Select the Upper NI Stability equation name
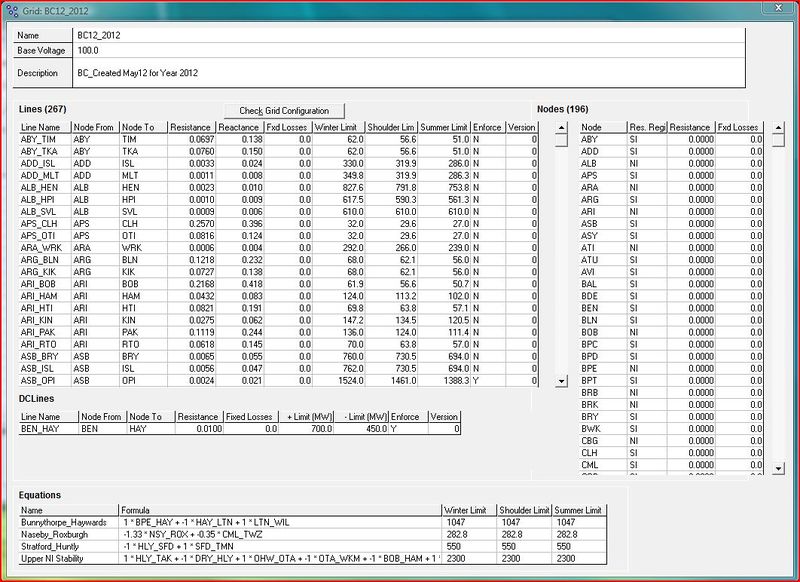Screen dimensions: 800x582 coord(68,559)
